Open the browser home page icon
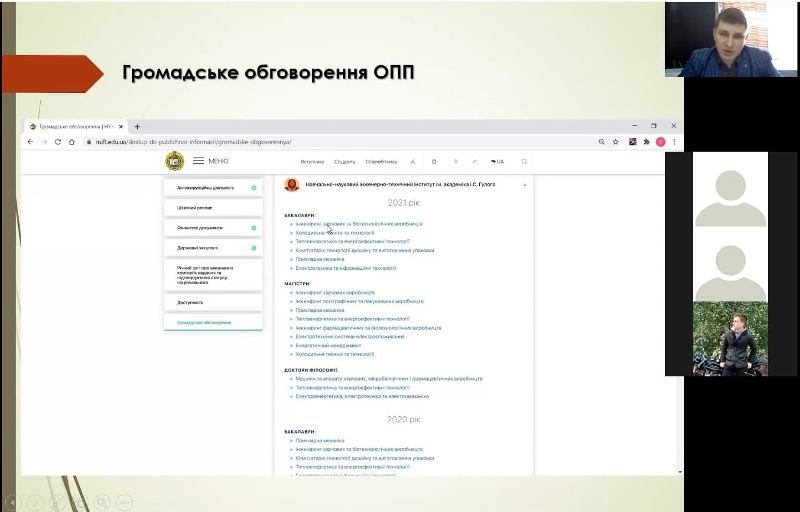The image size is (800, 512). 71,142
